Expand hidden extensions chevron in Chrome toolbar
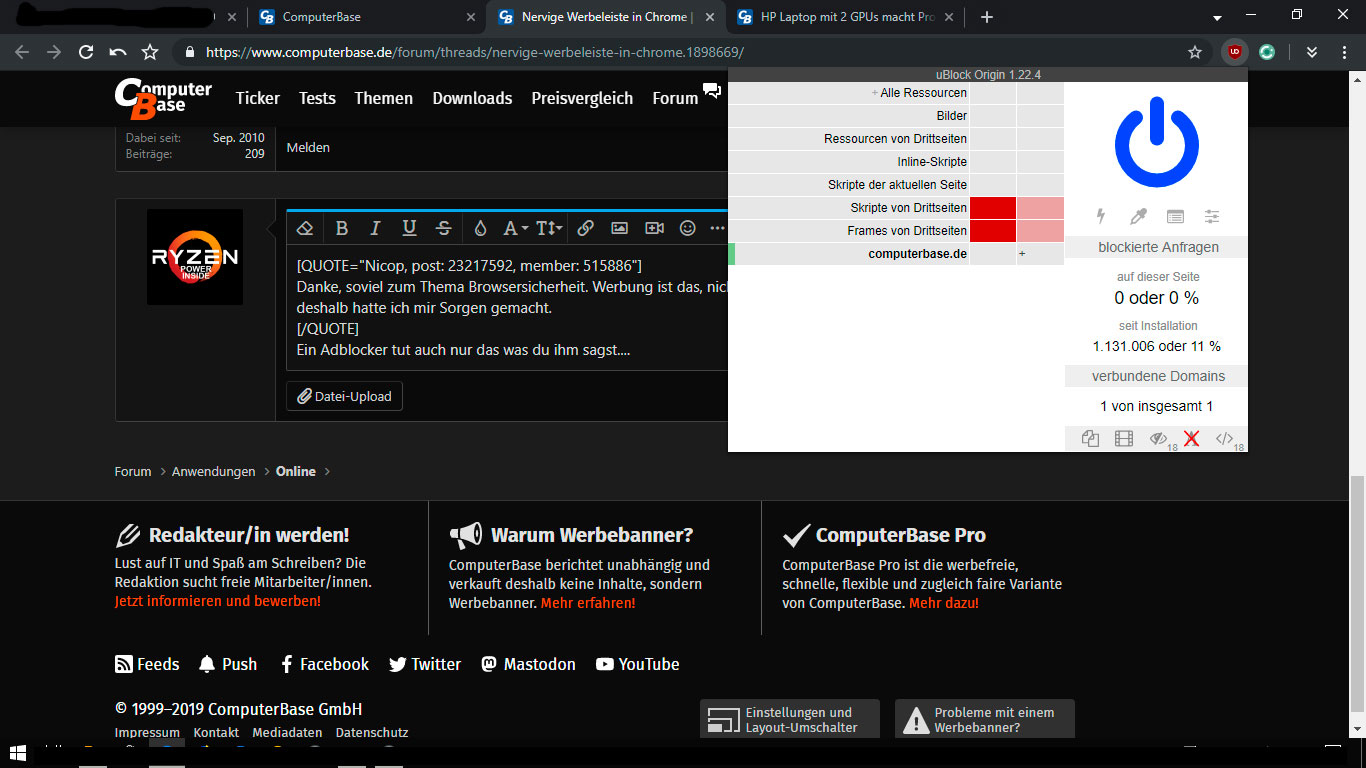Image resolution: width=1366 pixels, height=768 pixels. (x=1312, y=52)
